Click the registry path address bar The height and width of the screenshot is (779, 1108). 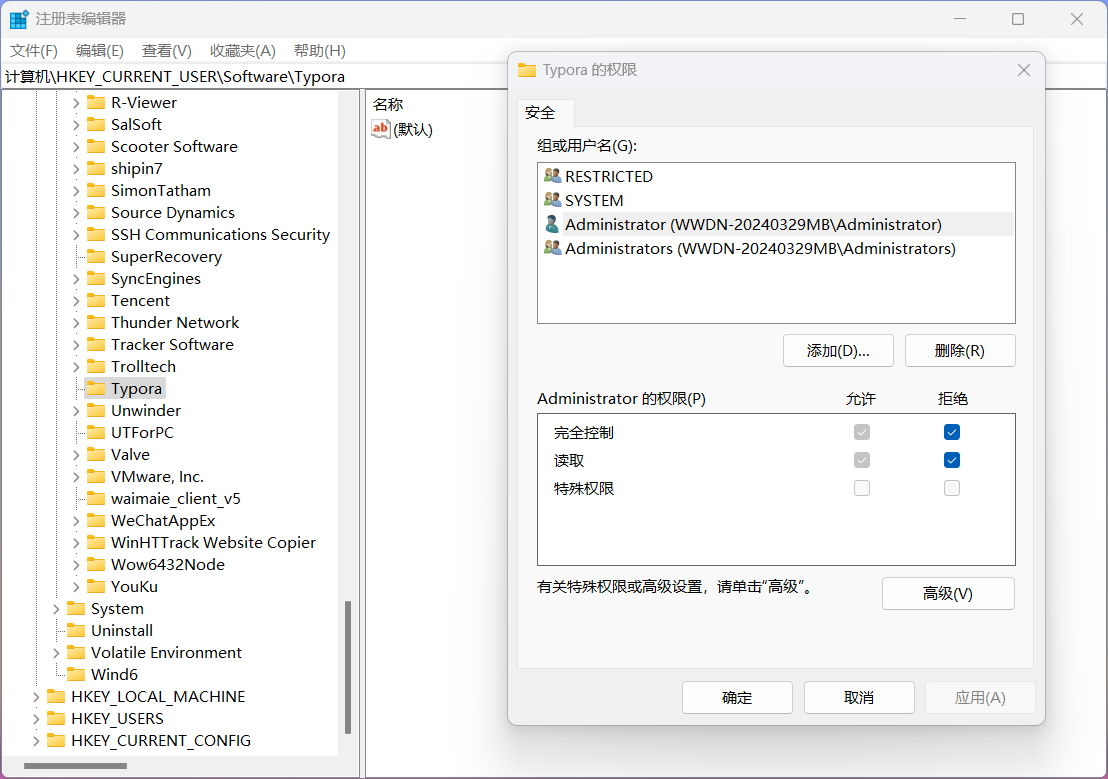point(250,77)
